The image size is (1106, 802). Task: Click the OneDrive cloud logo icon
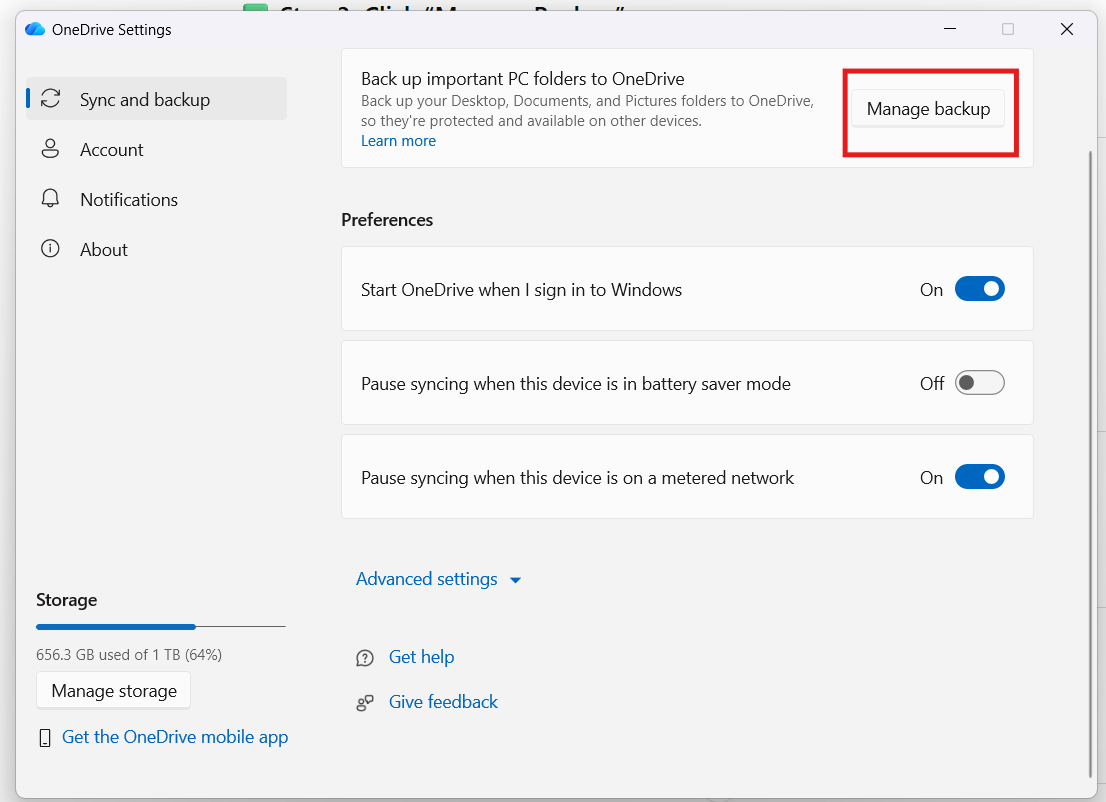pos(34,29)
